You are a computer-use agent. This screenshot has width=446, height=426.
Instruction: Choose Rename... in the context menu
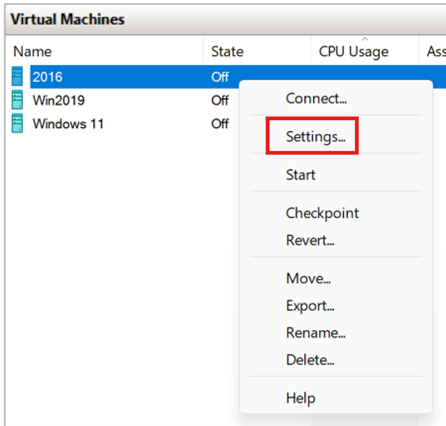point(316,333)
